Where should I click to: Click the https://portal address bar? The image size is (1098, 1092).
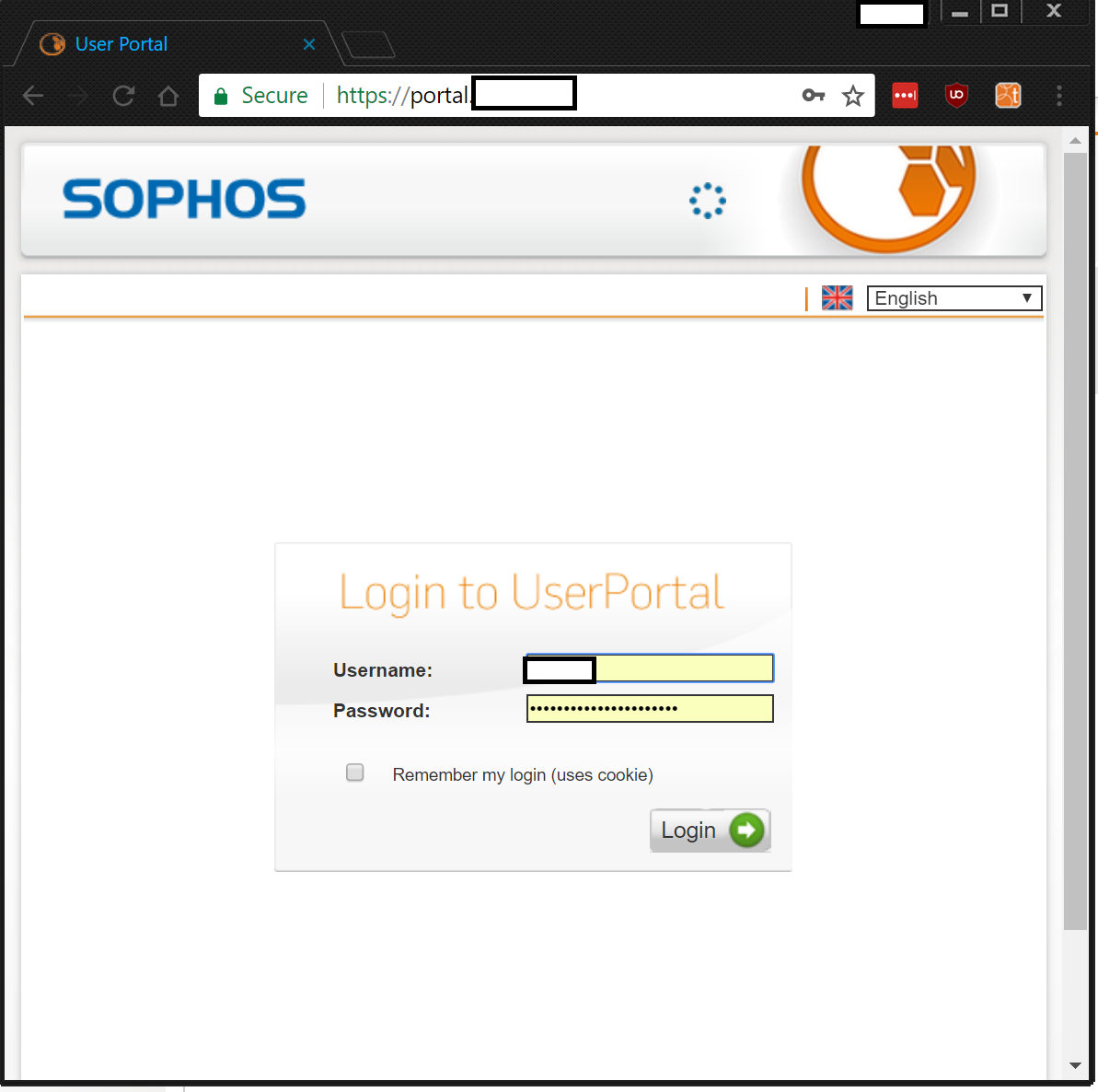(537, 95)
